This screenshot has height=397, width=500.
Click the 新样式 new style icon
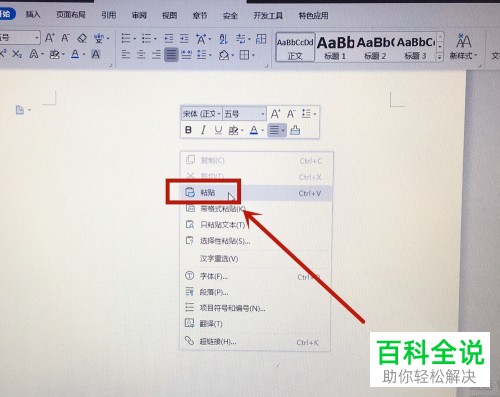coord(464,46)
